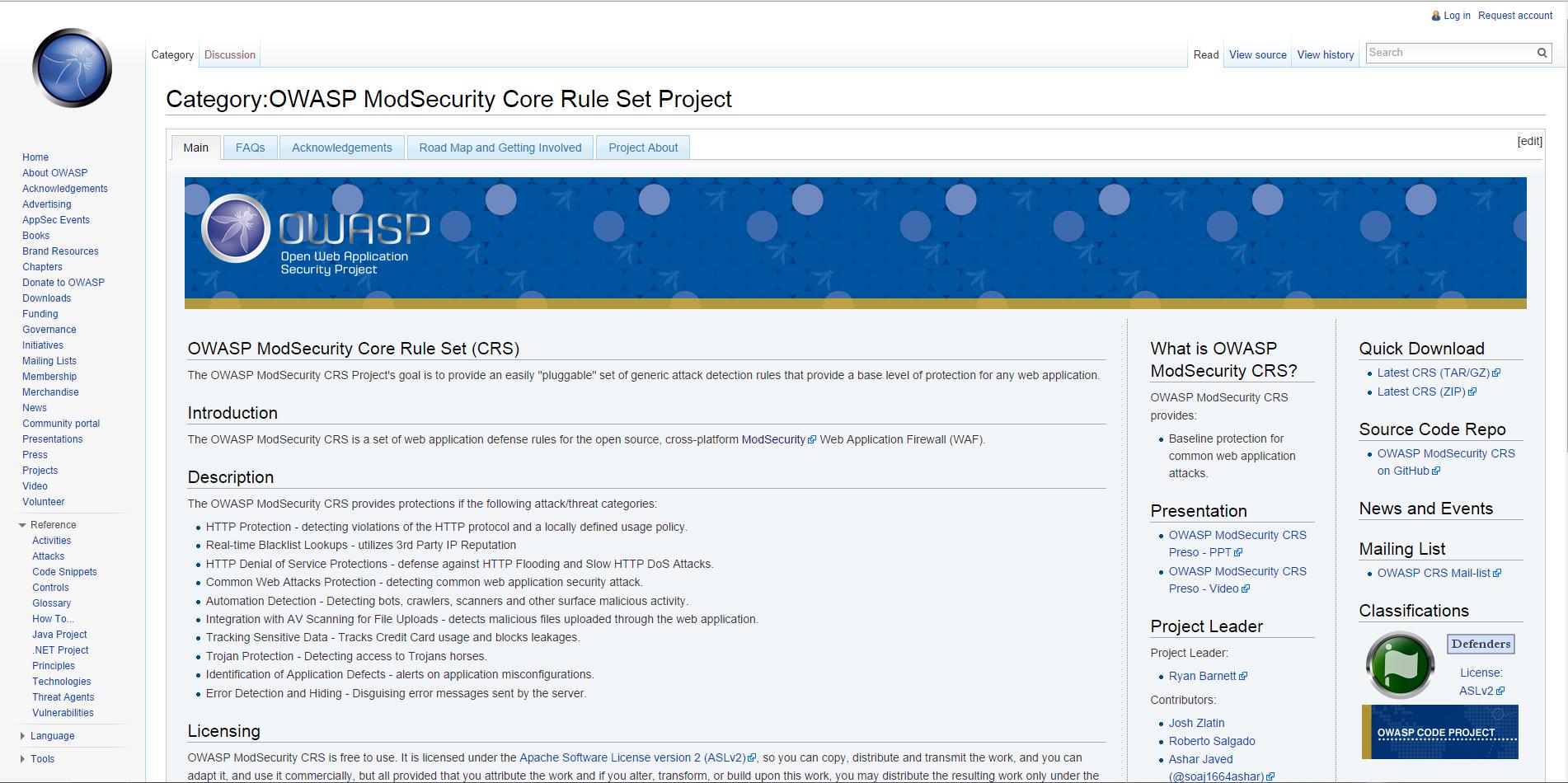Click project leader Ryan Barnett link

[1208, 676]
